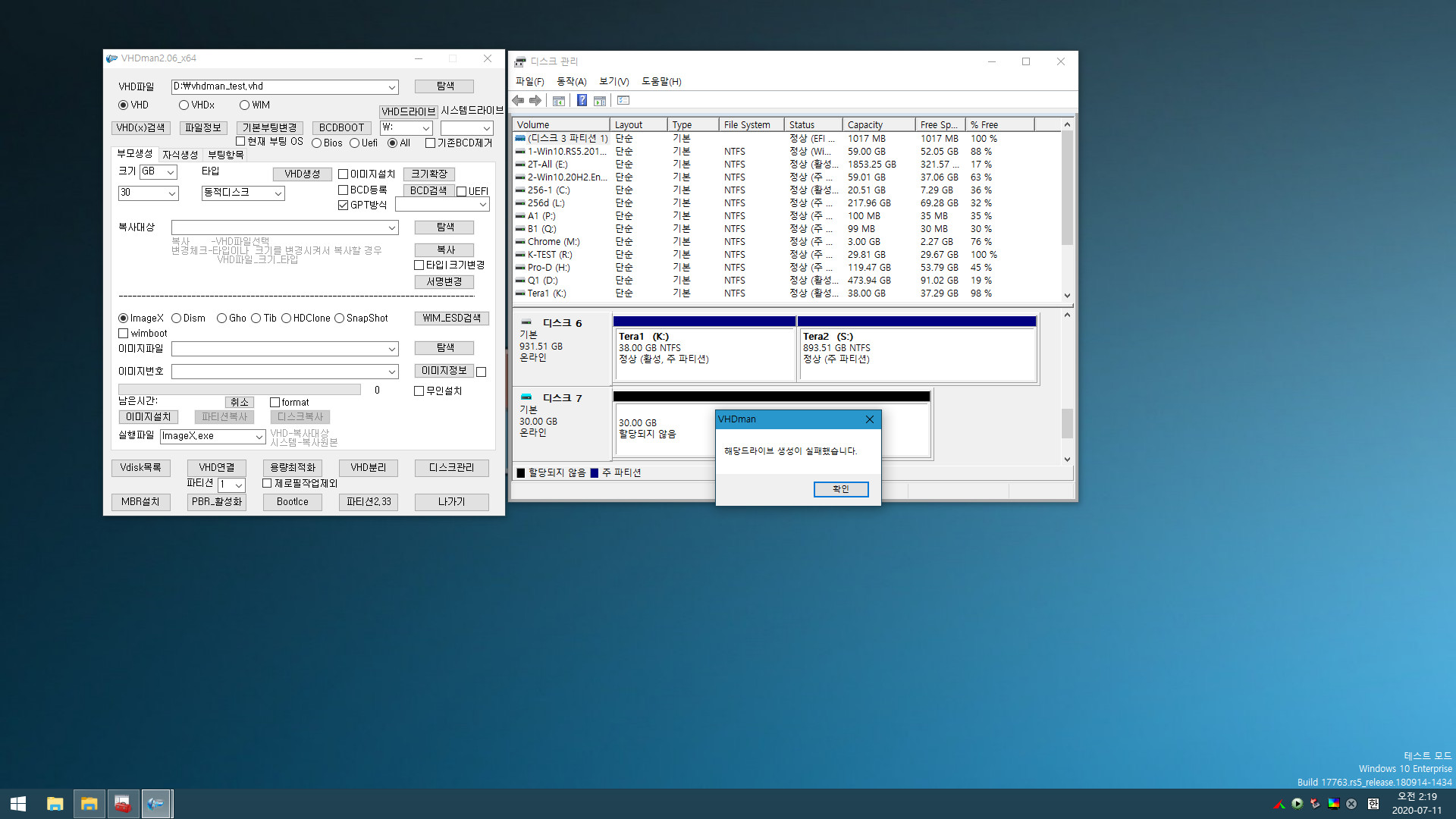Click the volume icon beside Chrome (M:)

(x=520, y=242)
